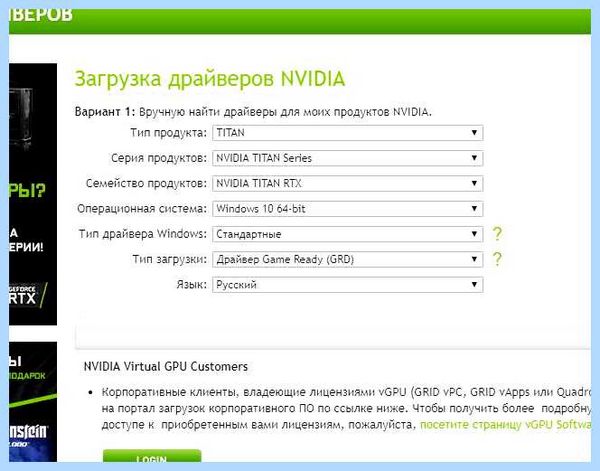Open the посетите страницу vGPU Software link
Image resolution: width=600 pixels, height=471 pixels.
tap(505, 425)
